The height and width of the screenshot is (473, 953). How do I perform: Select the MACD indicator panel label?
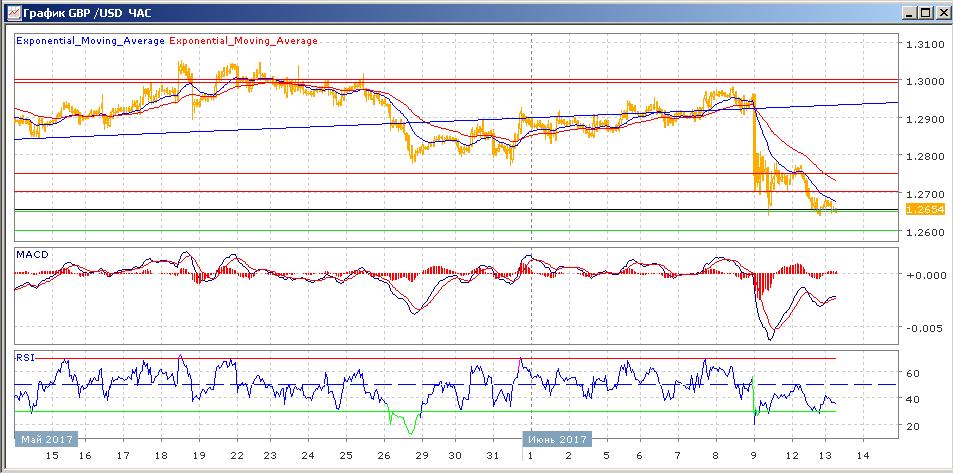pyautogui.click(x=33, y=255)
